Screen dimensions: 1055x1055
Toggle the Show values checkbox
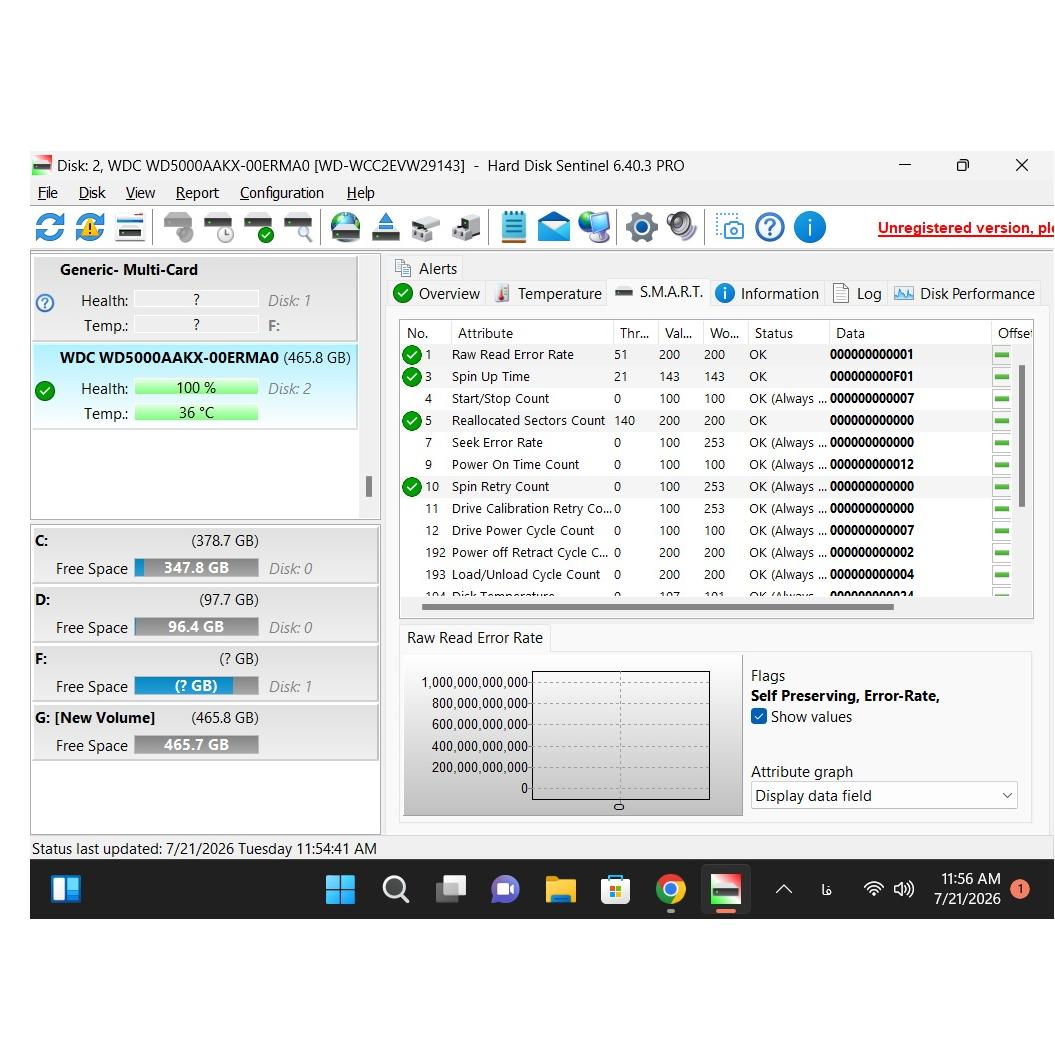pos(759,717)
